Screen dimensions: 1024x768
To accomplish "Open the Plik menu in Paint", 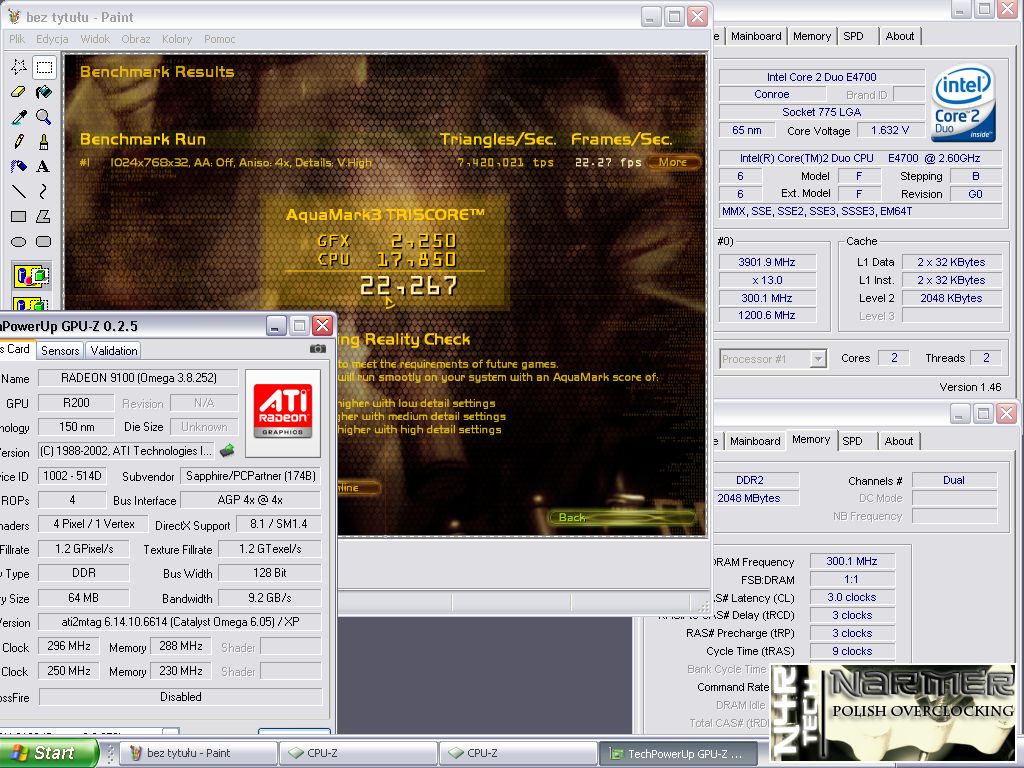I will coord(17,39).
